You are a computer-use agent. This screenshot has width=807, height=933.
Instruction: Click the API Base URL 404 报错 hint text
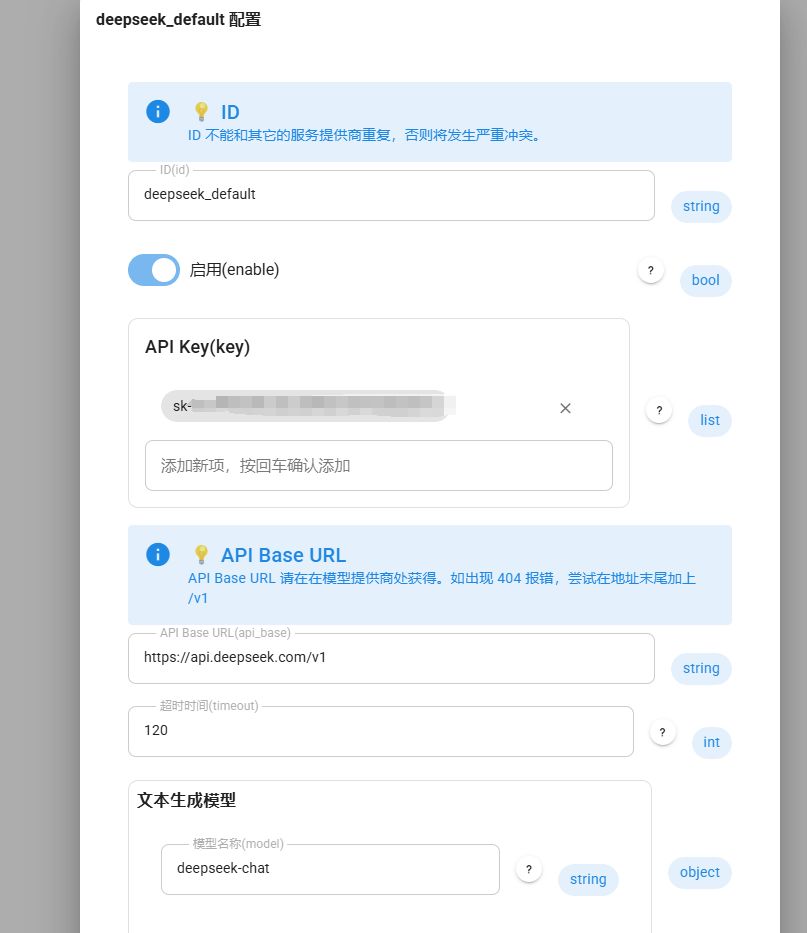coord(442,588)
